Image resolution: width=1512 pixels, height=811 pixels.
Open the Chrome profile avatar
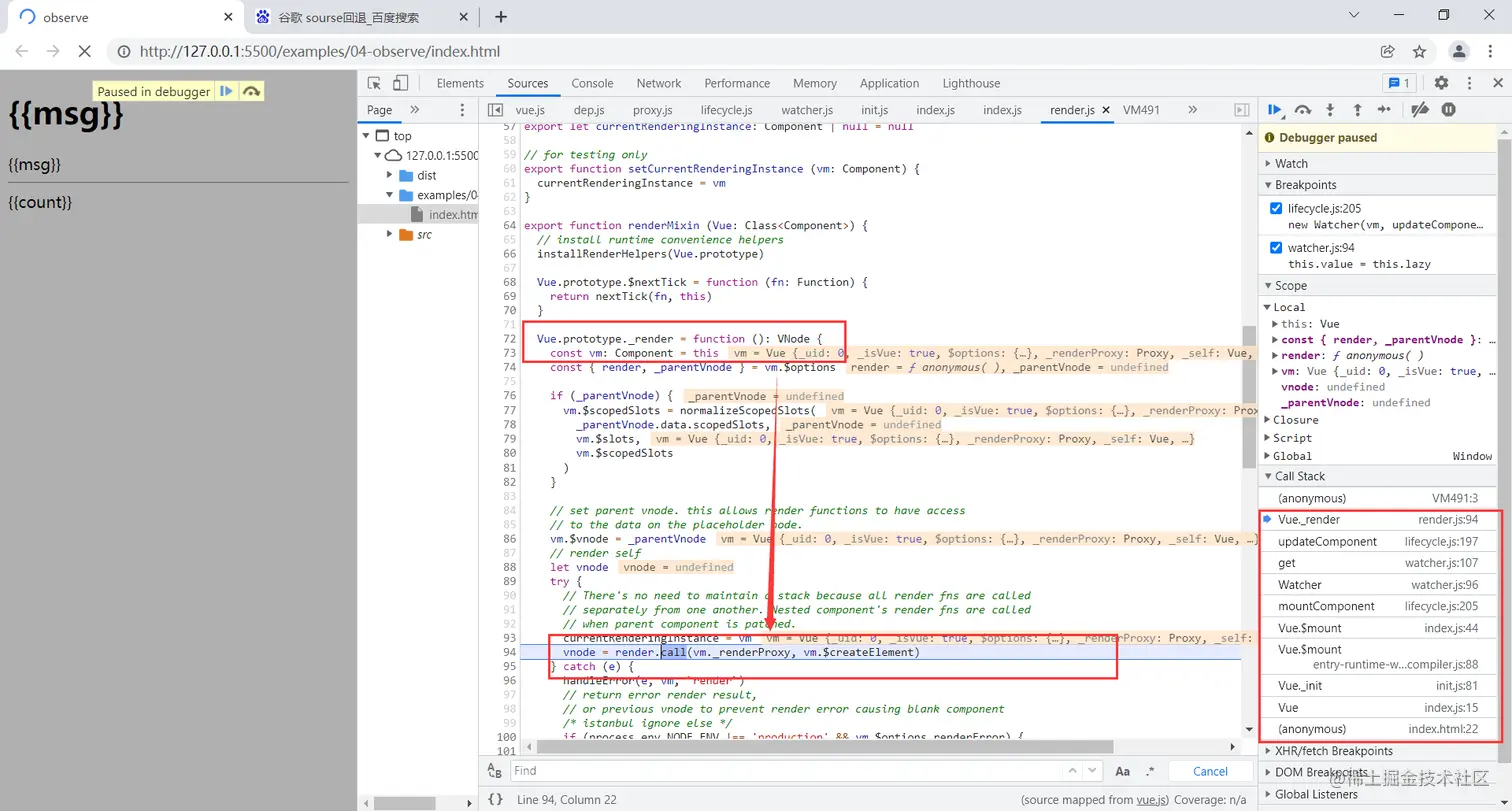pyautogui.click(x=1460, y=51)
